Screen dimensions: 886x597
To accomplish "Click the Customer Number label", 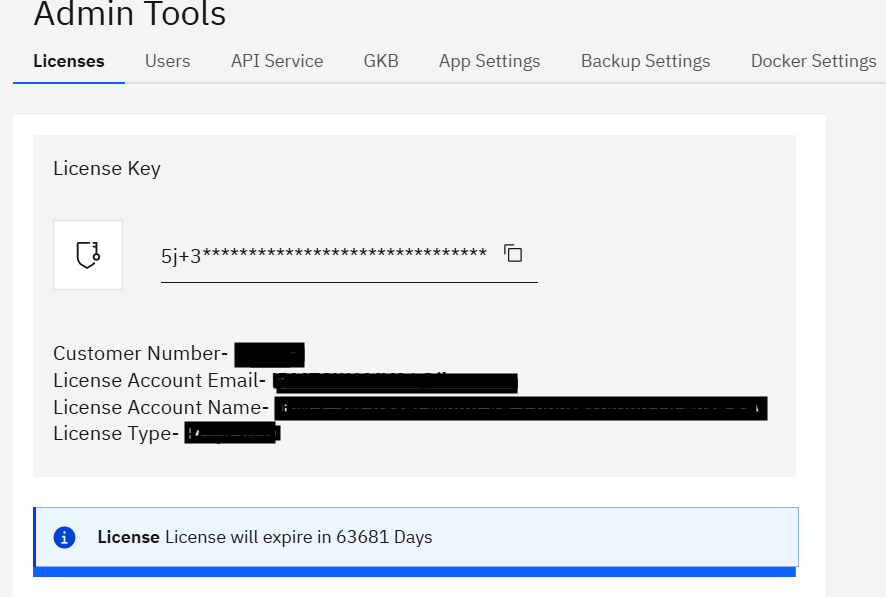I will click(141, 353).
